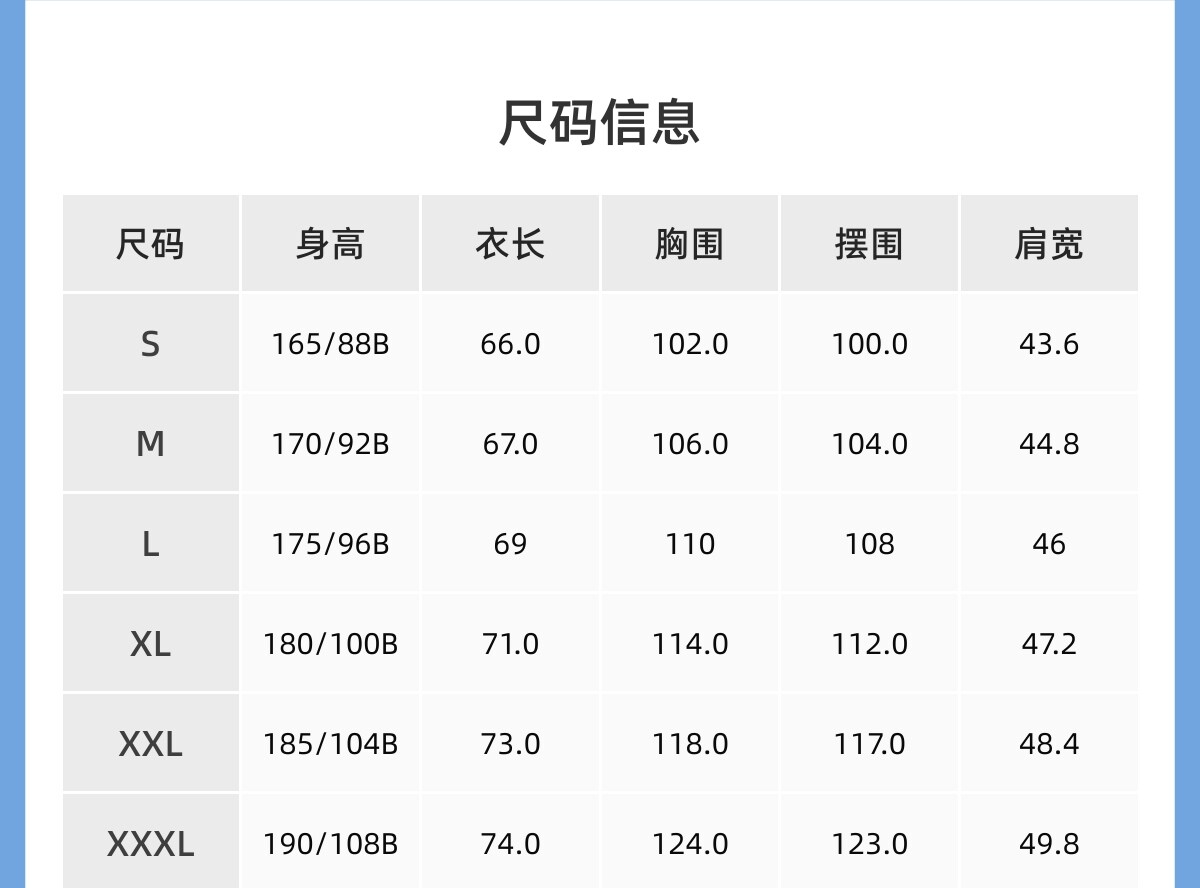Select the M size row label

(x=150, y=444)
